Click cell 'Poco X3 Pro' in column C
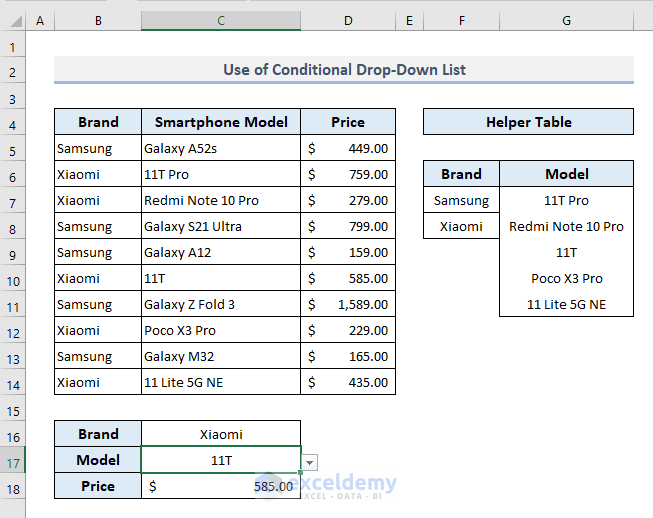Viewport: 653px width, 518px height. 221,330
